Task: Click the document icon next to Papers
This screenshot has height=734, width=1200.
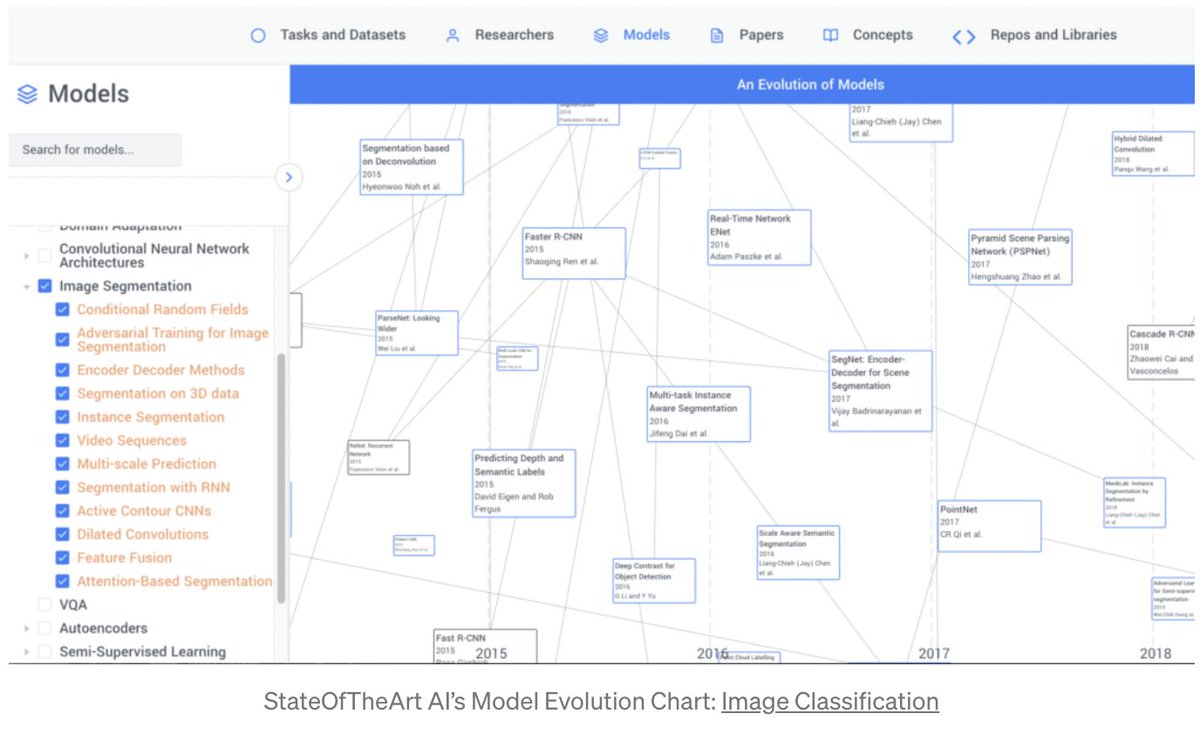Action: (716, 34)
